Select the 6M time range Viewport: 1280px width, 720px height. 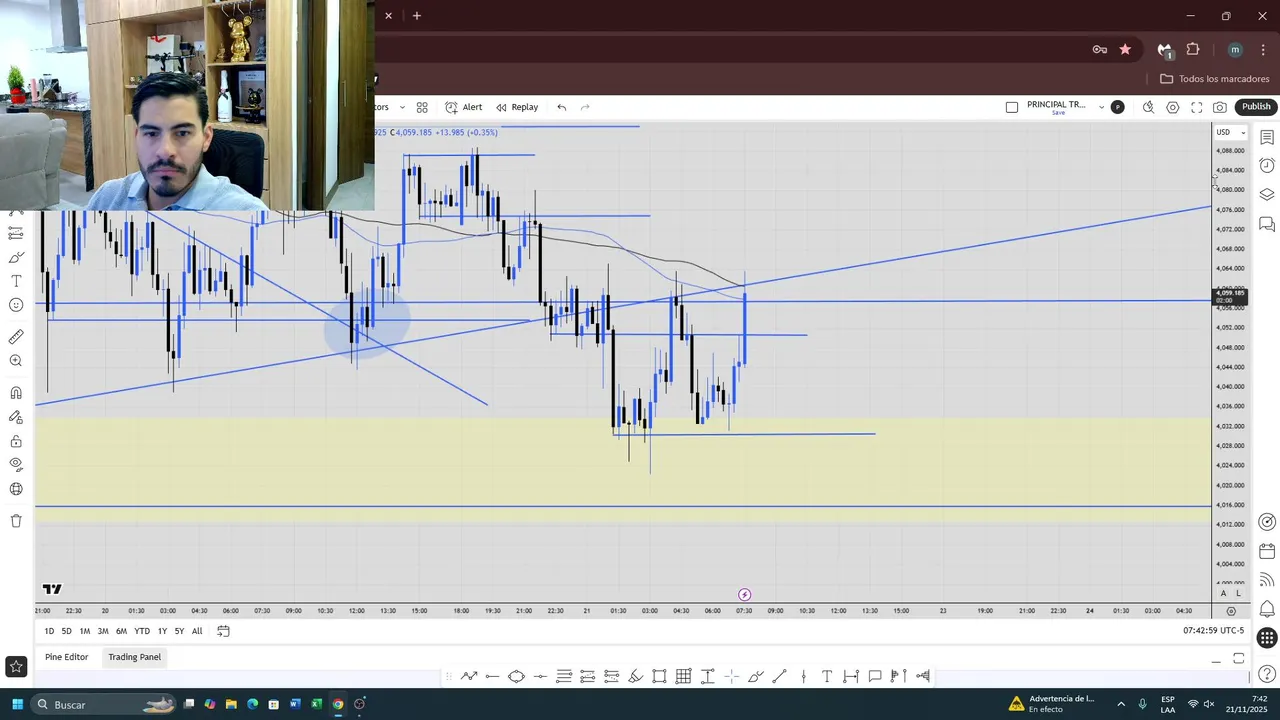point(121,631)
